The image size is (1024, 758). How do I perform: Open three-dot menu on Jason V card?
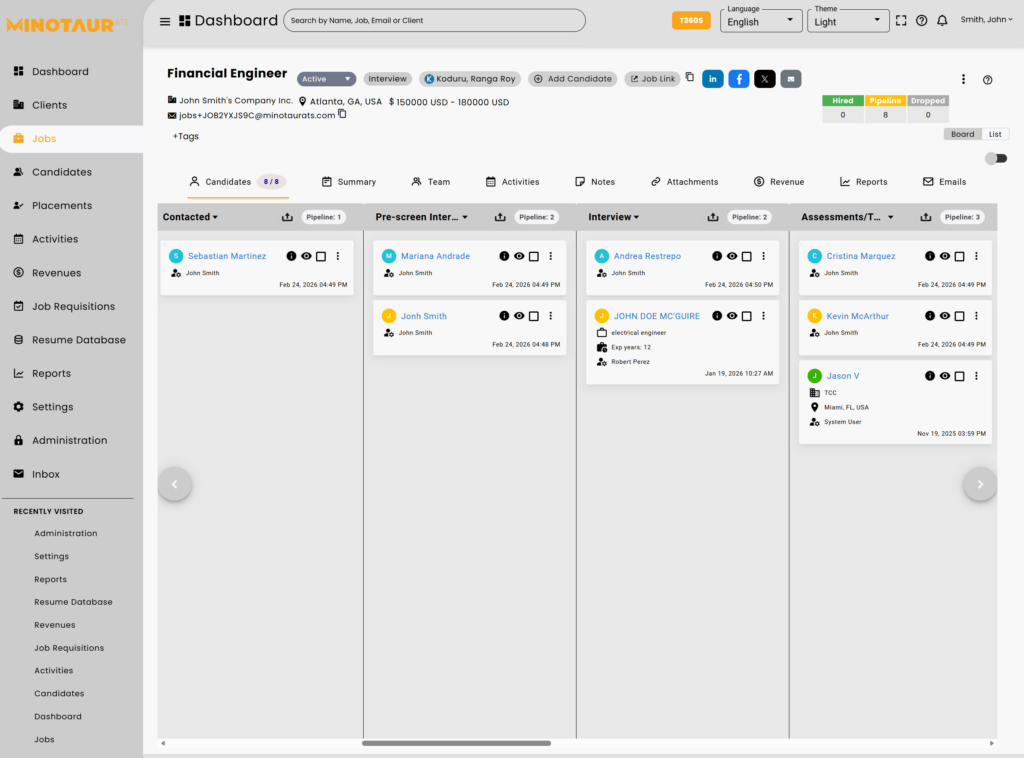[x=976, y=376]
